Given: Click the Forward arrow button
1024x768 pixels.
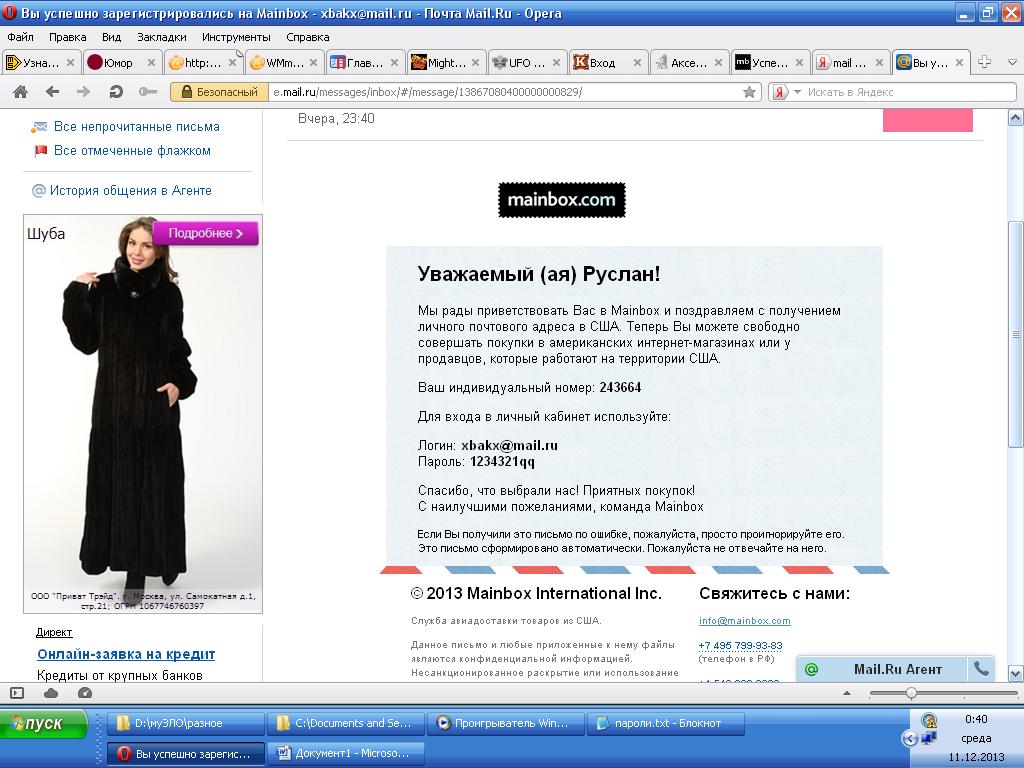Looking at the screenshot, I should click(84, 92).
